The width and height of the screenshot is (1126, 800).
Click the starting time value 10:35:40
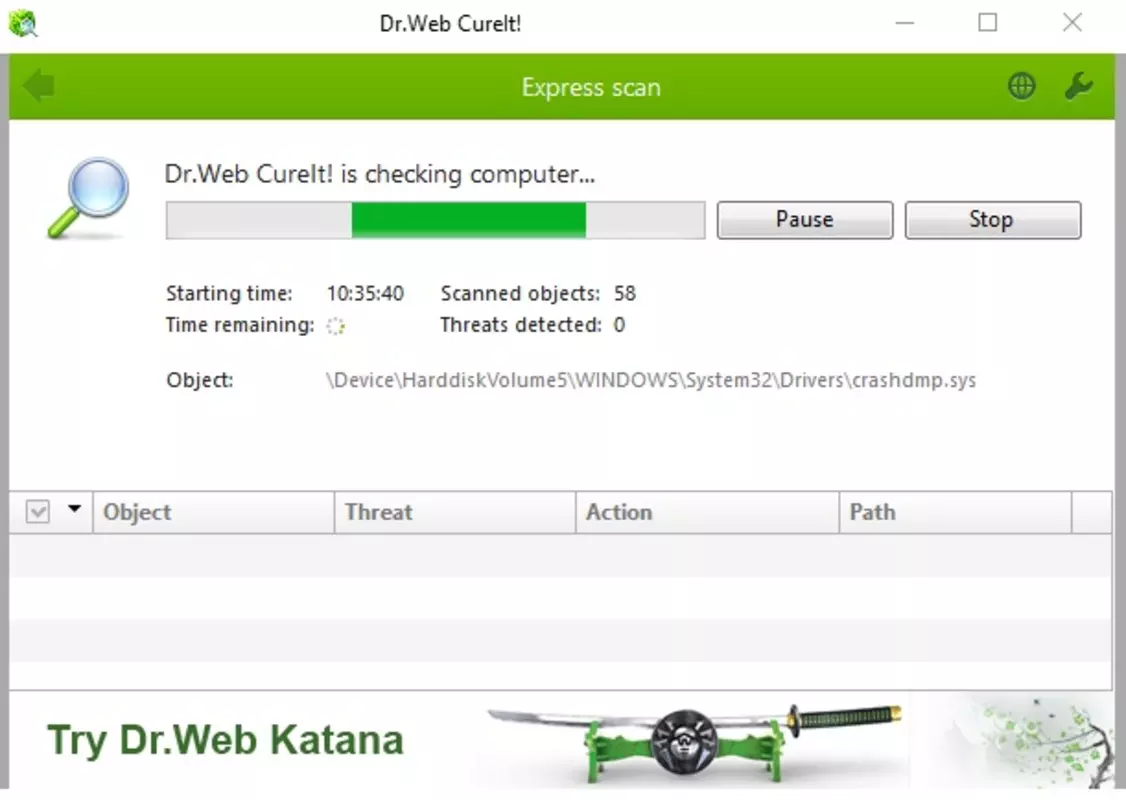coord(366,293)
